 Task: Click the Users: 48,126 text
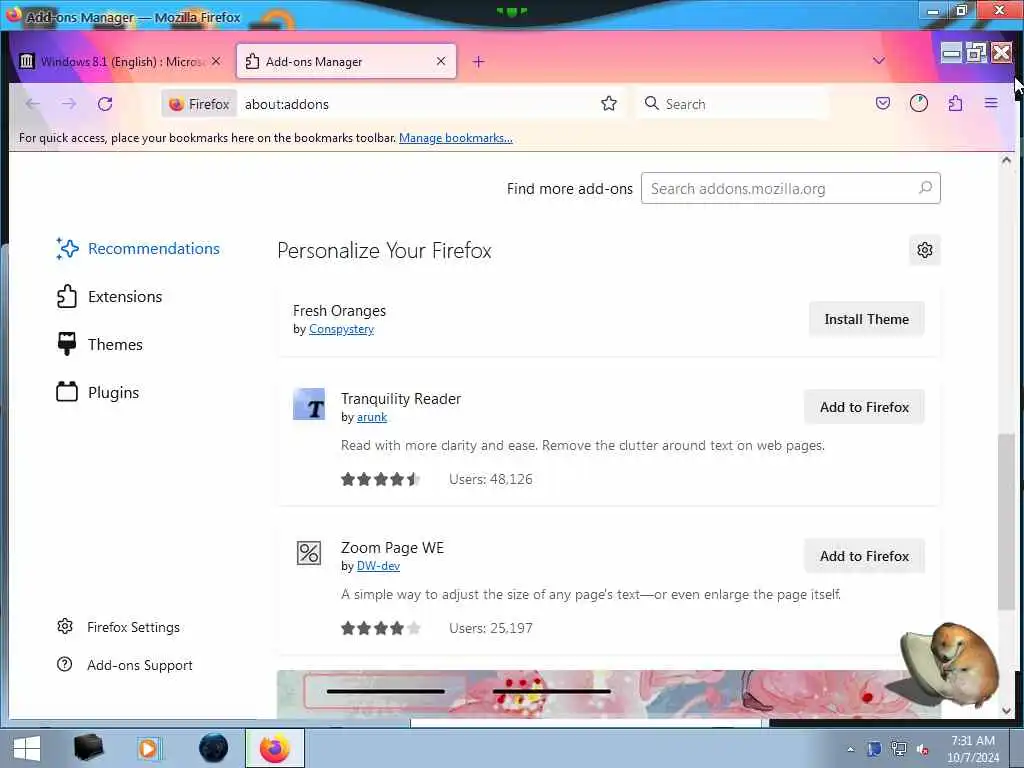(491, 479)
